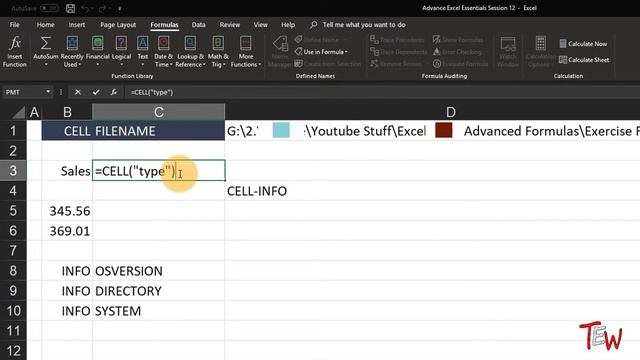The image size is (640, 360).
Task: Open Lookup & Reference functions library
Action: pos(190,51)
